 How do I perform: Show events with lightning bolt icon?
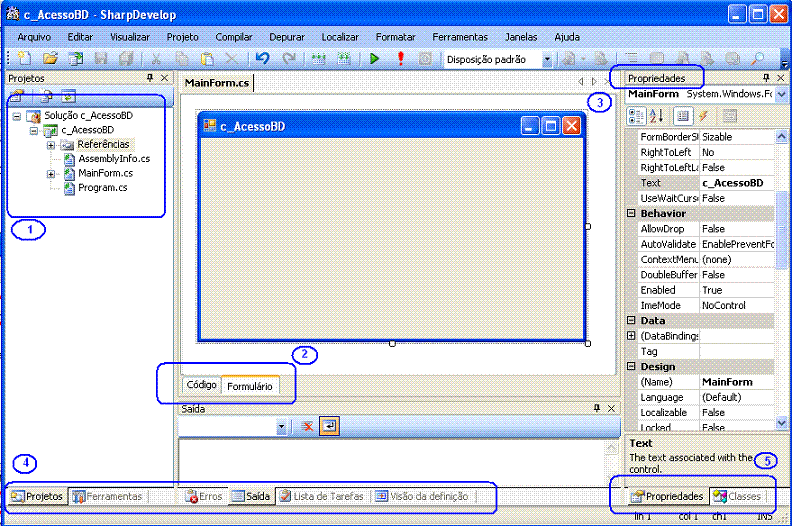click(x=703, y=116)
